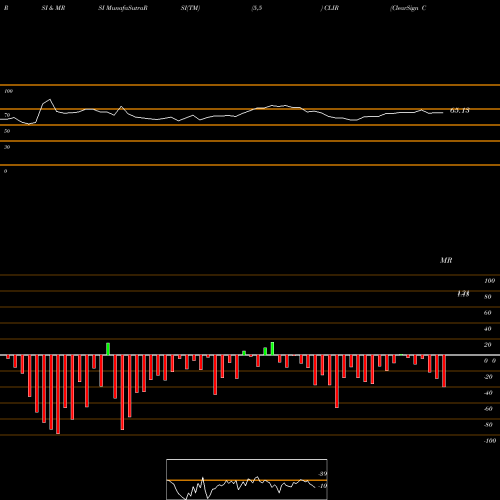500x500 pixels.
Task: Click the 50 level label on RSI axis
Action: point(7,131)
